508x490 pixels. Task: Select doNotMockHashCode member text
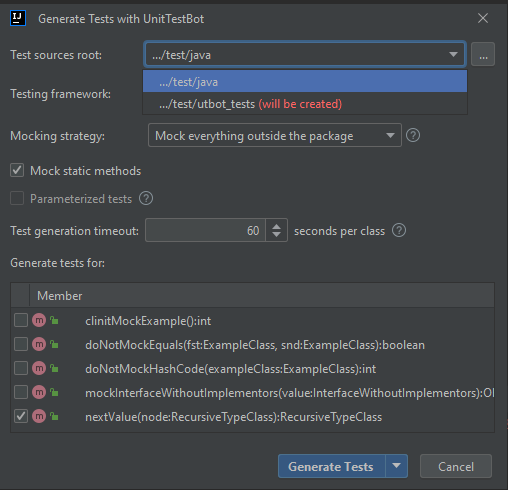(230, 369)
